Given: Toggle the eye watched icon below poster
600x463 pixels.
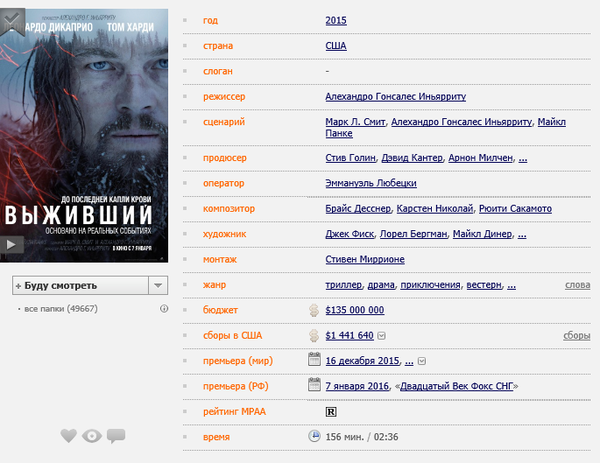Looking at the screenshot, I should point(92,435).
